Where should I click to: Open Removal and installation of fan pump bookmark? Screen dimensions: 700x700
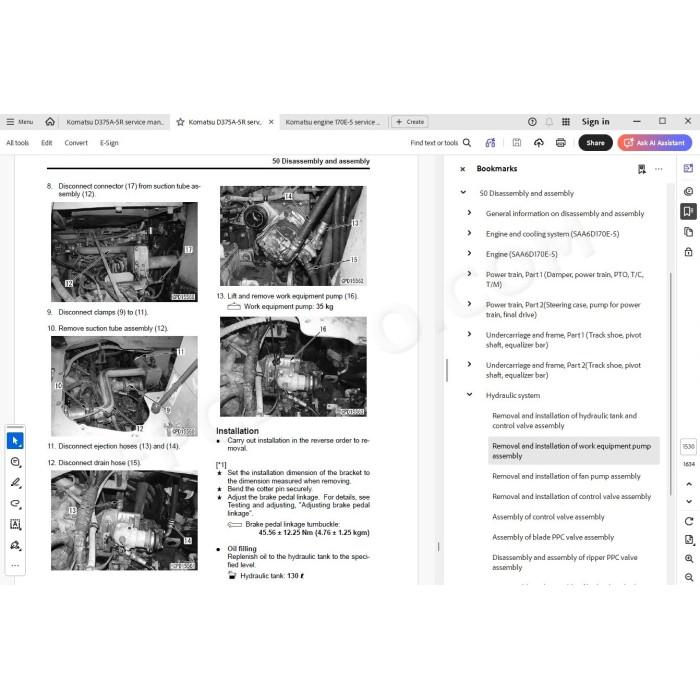[566, 476]
